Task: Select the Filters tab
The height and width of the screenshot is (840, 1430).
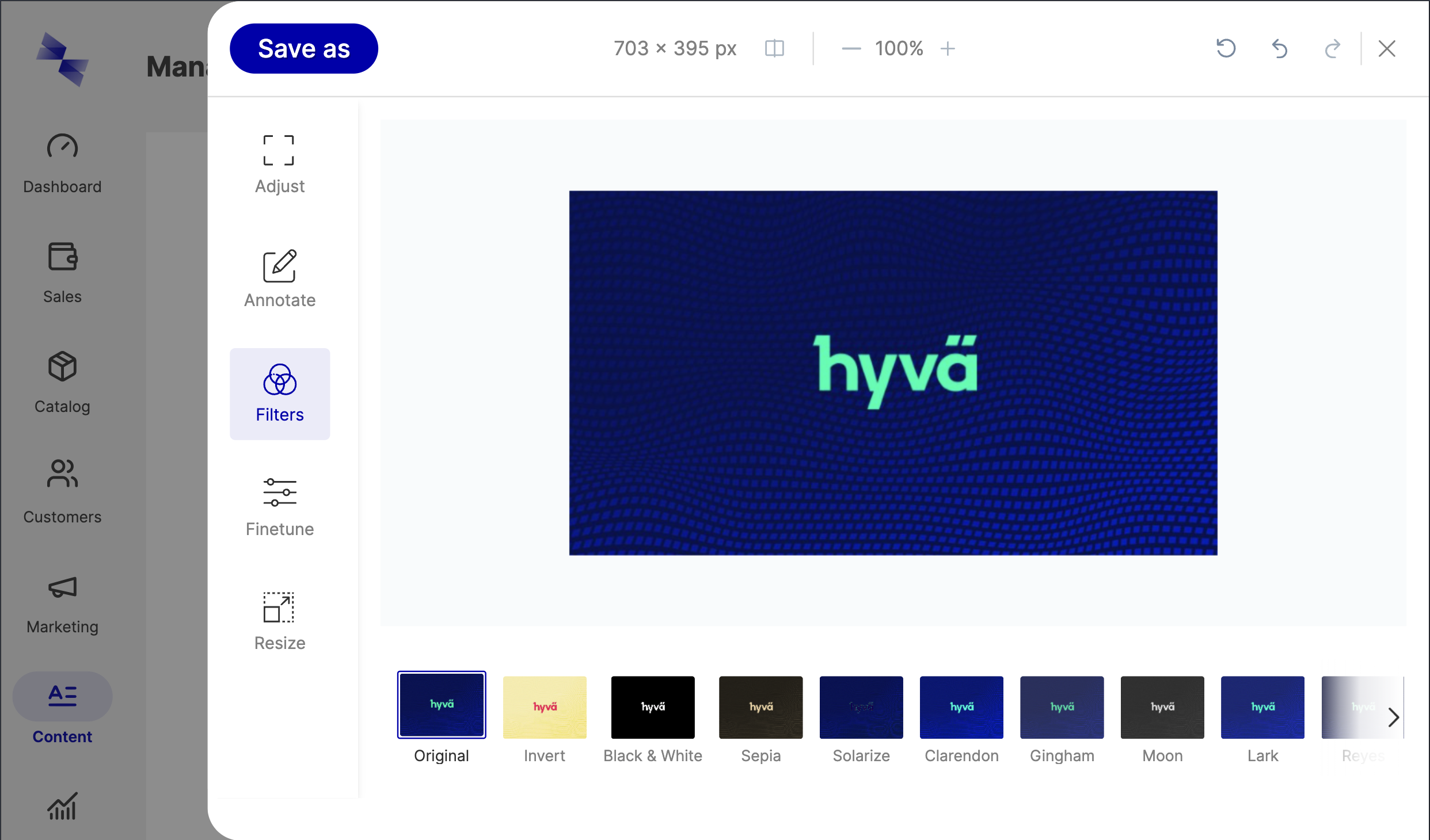Action: click(x=280, y=394)
